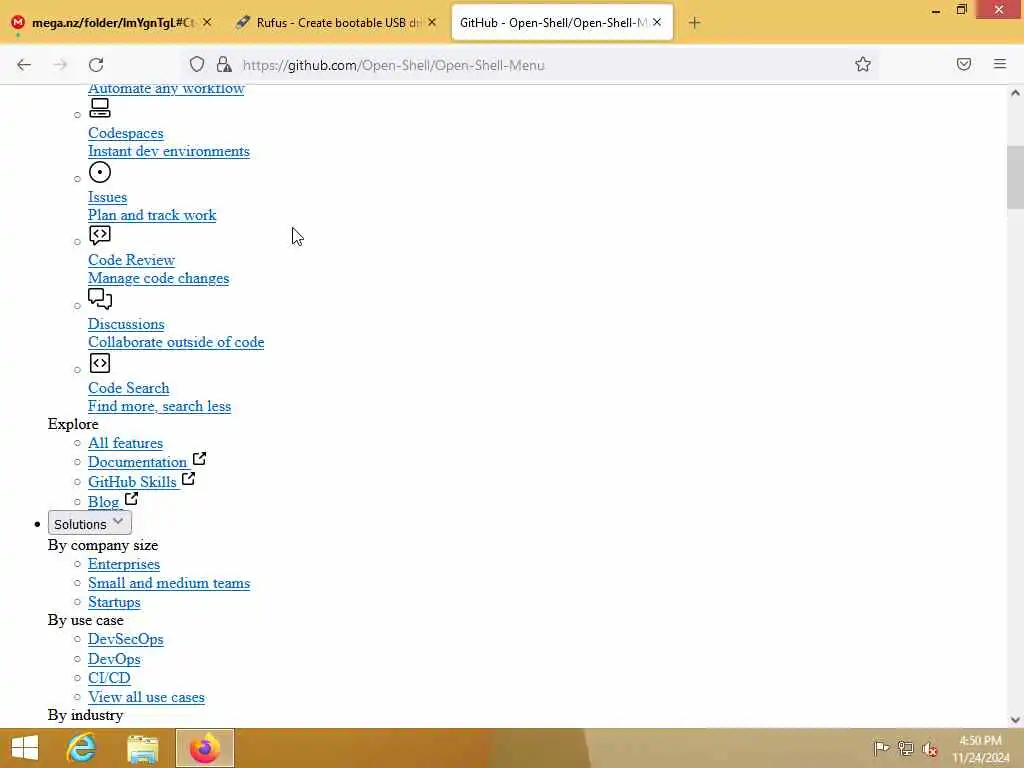Click the taskbar clock and date
Screen dimensions: 1024x768
pos(981,748)
